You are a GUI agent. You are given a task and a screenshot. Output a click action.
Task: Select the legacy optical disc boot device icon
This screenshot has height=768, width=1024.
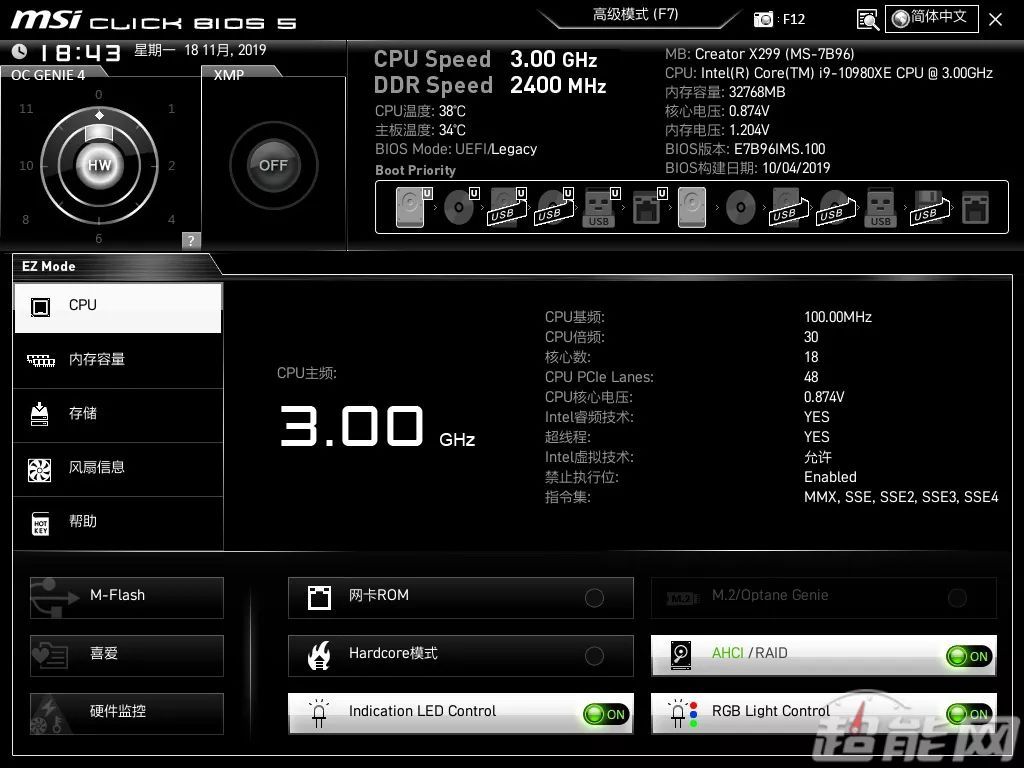pos(741,208)
